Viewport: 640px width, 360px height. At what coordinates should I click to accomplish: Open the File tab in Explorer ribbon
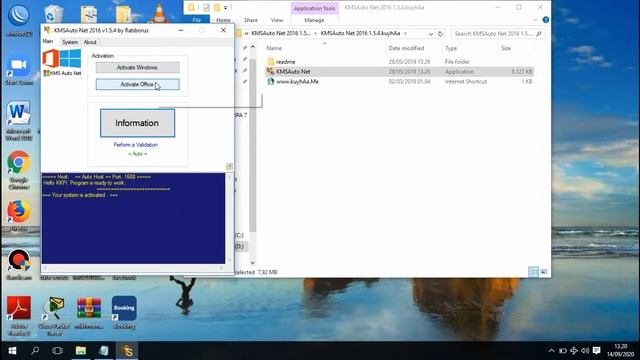(x=197, y=20)
